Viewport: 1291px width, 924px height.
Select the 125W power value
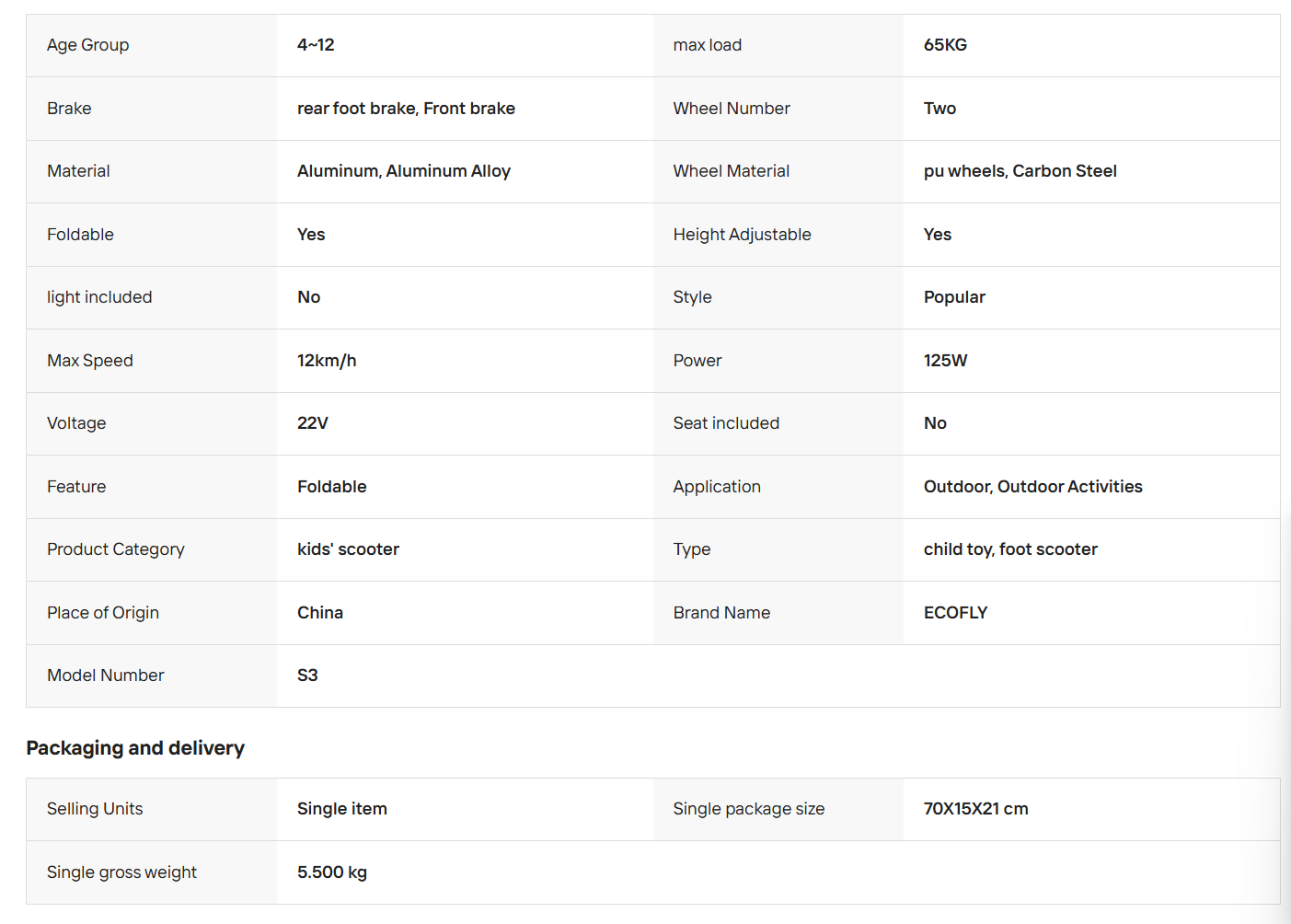pos(946,361)
